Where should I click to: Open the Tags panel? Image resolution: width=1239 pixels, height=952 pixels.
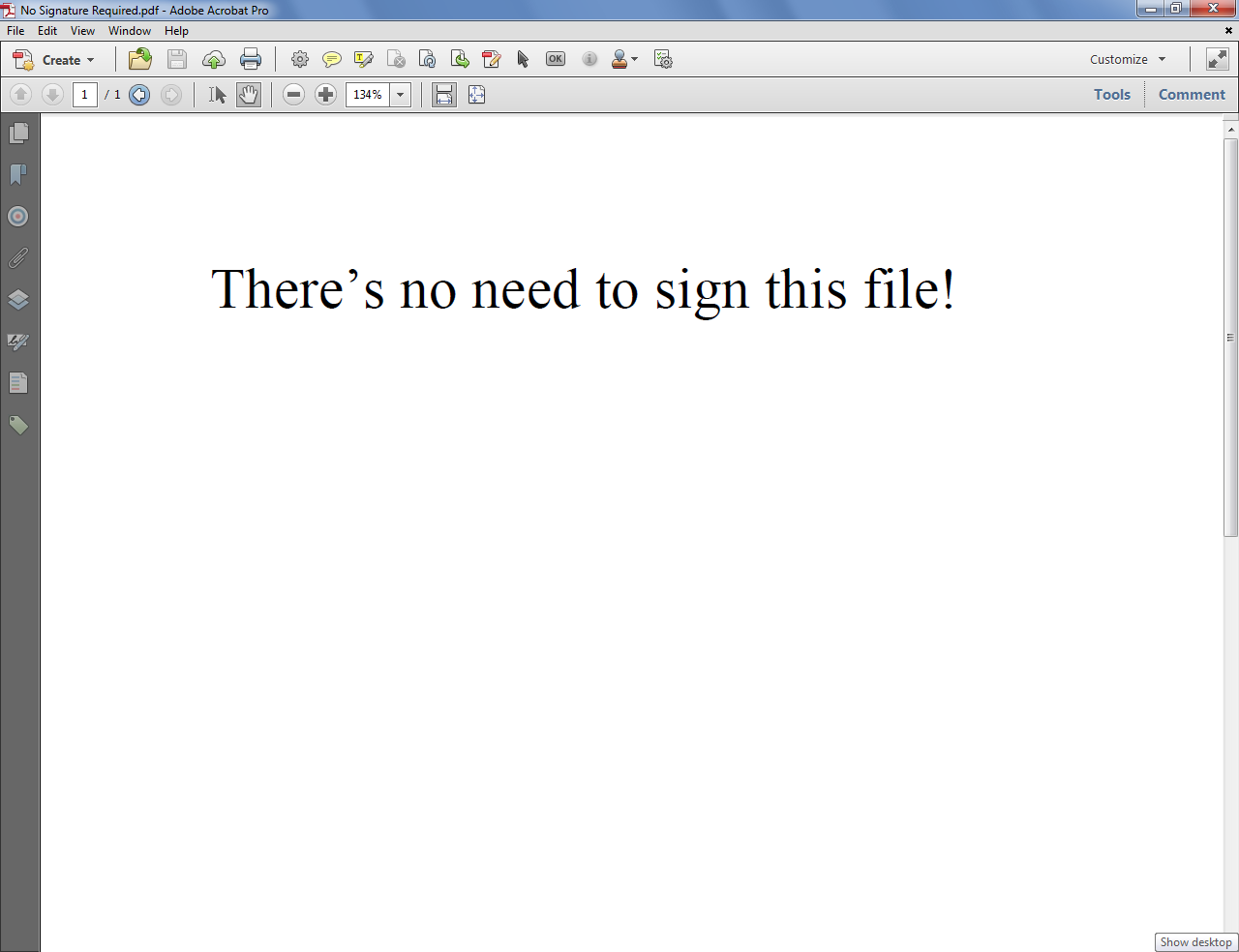pyautogui.click(x=17, y=425)
